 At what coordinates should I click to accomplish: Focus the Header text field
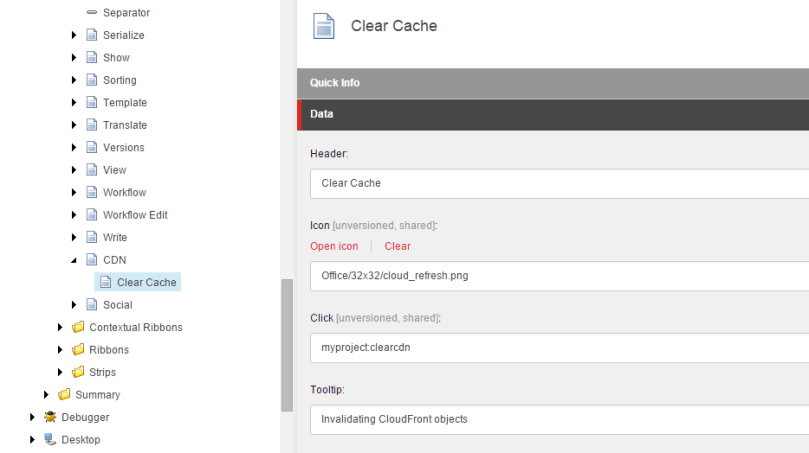560,184
